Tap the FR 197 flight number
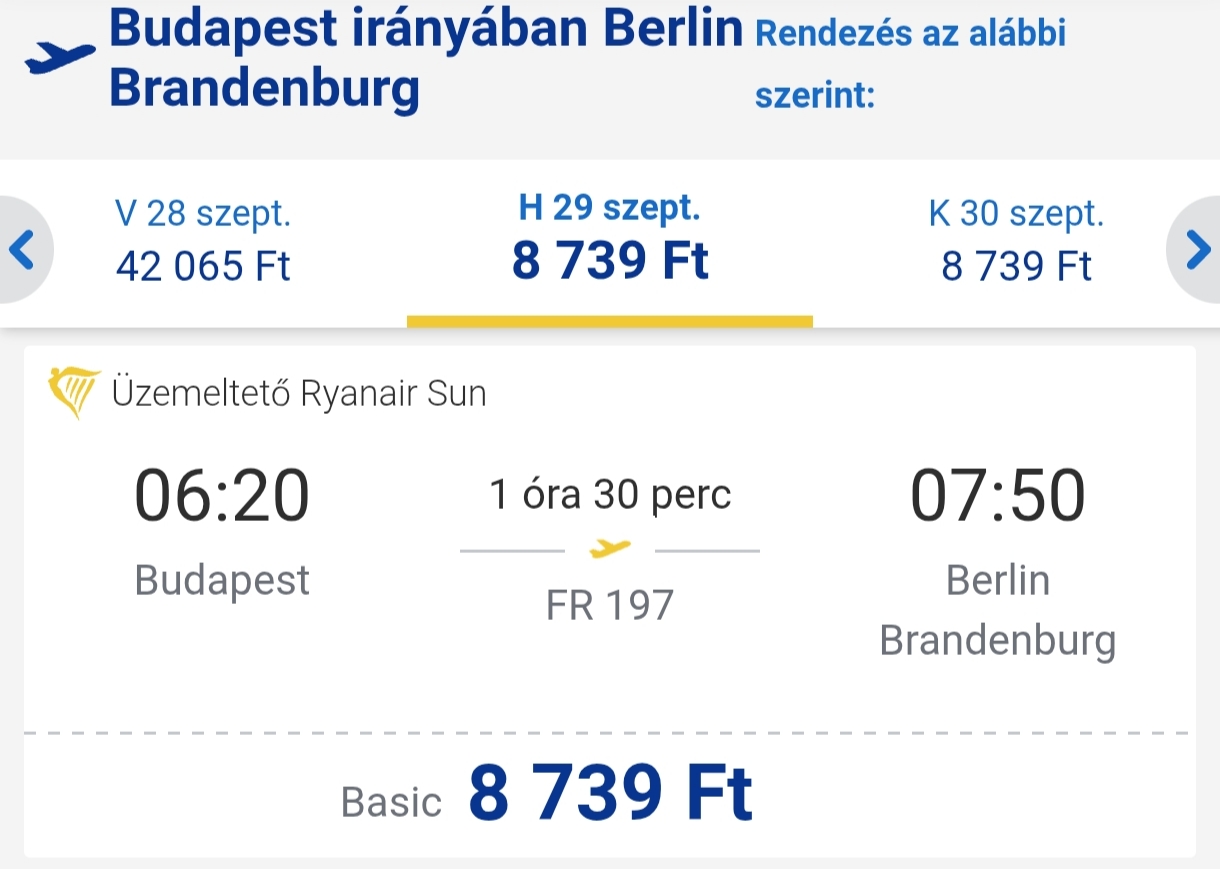Screen dimensions: 1220x869 pos(610,605)
